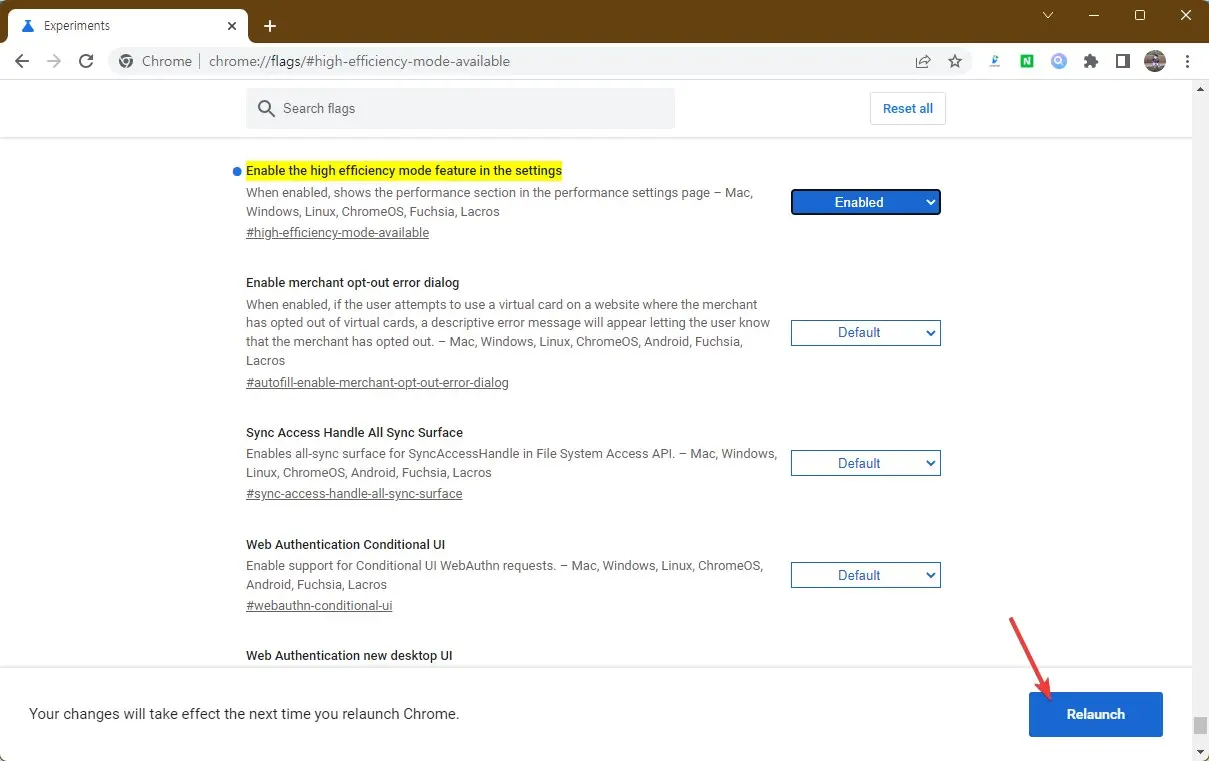Select the Experiments tab
Viewport: 1209px width, 761px height.
point(129,26)
